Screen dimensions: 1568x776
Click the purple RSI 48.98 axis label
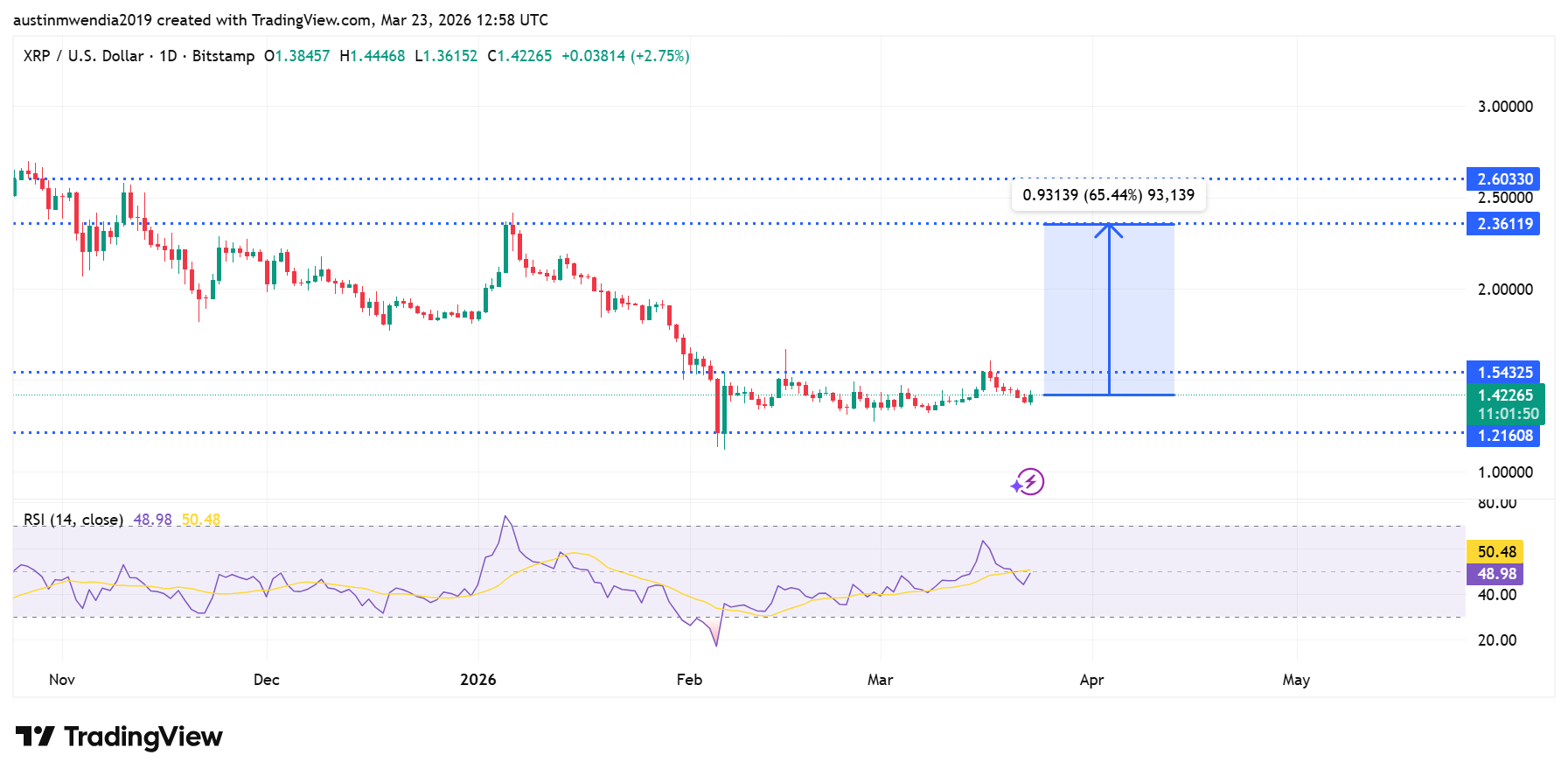(x=1495, y=574)
